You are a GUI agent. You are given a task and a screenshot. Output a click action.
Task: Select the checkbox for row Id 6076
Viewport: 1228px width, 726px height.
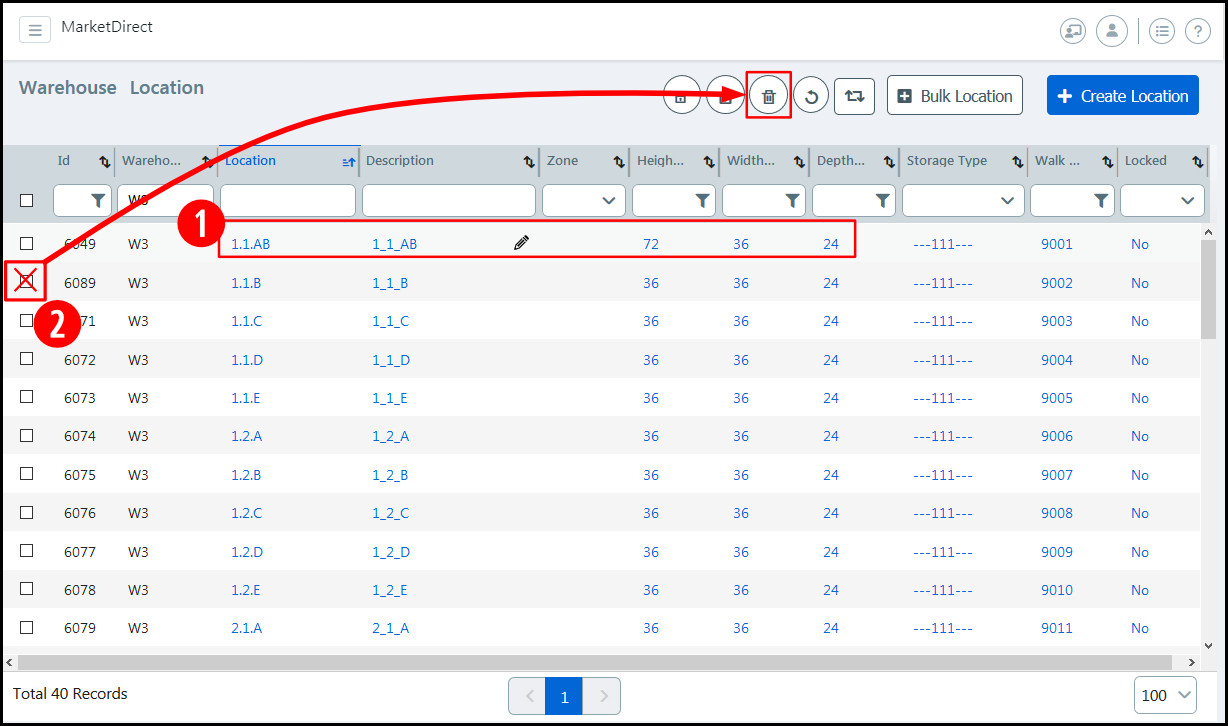click(27, 512)
